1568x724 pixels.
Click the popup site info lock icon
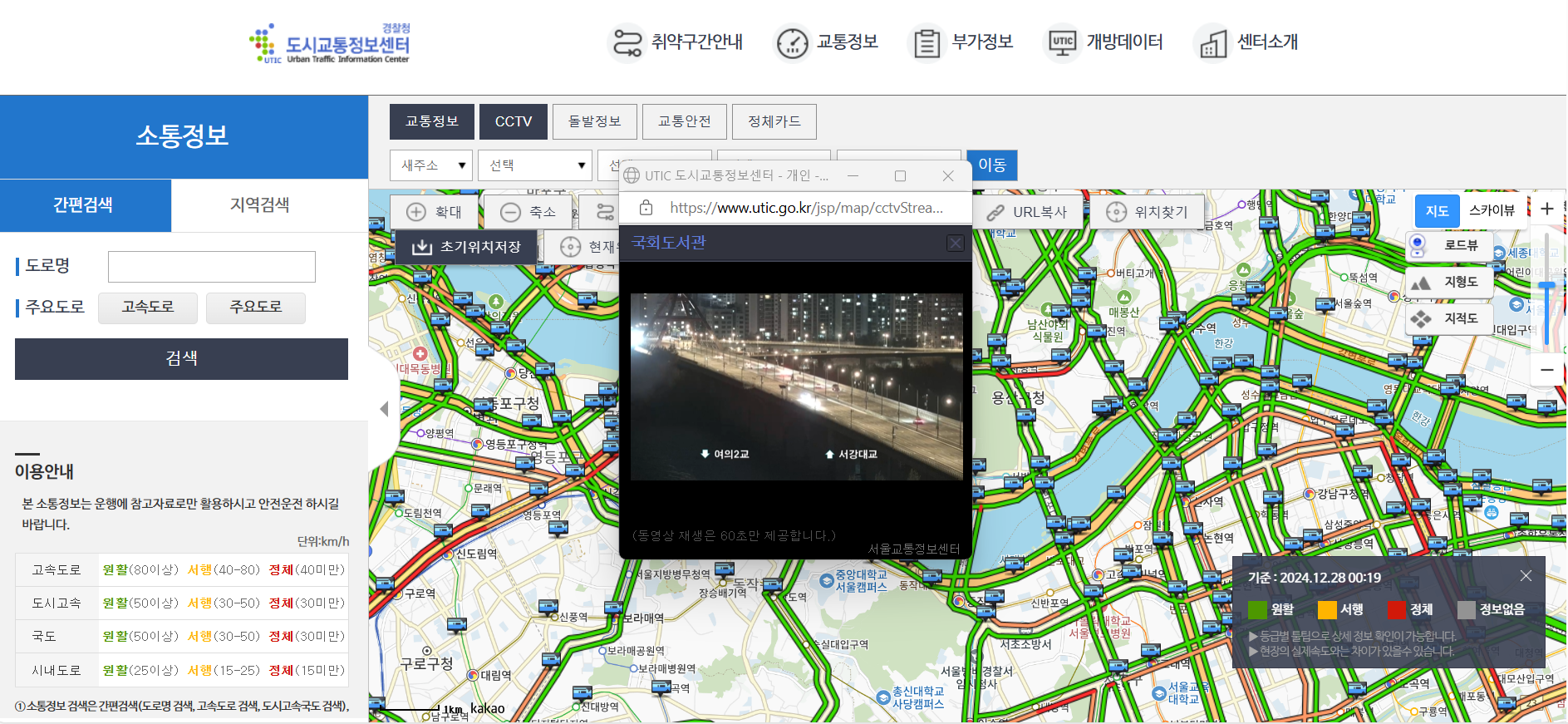pos(646,208)
